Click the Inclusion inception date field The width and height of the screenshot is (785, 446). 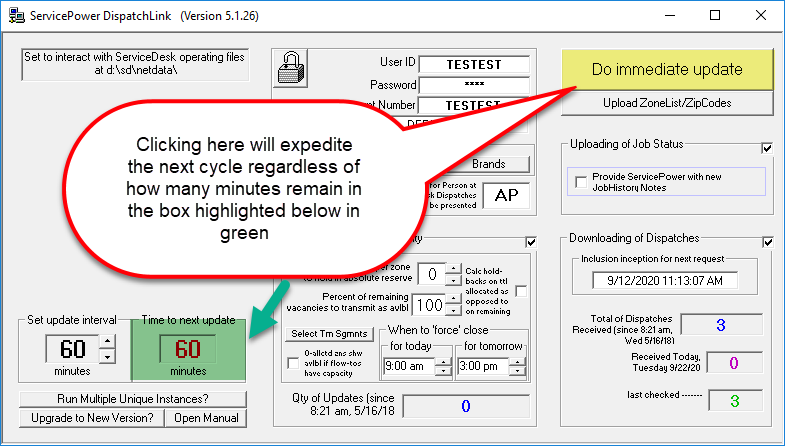pos(665,281)
